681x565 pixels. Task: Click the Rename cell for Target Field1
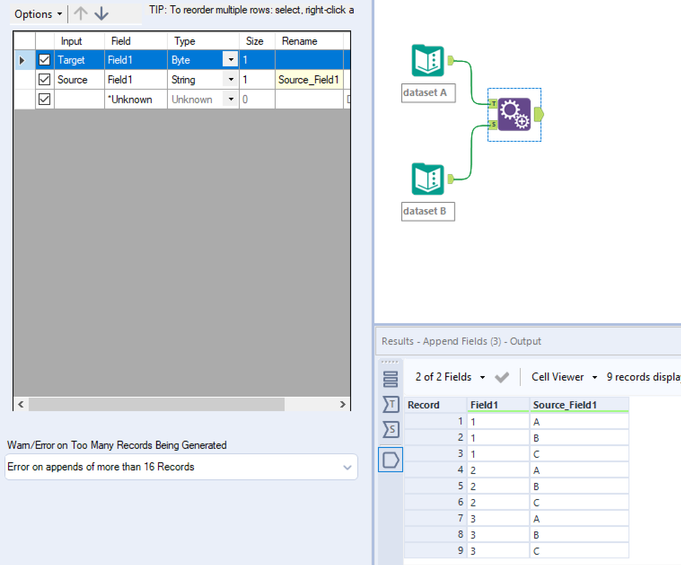tap(309, 59)
